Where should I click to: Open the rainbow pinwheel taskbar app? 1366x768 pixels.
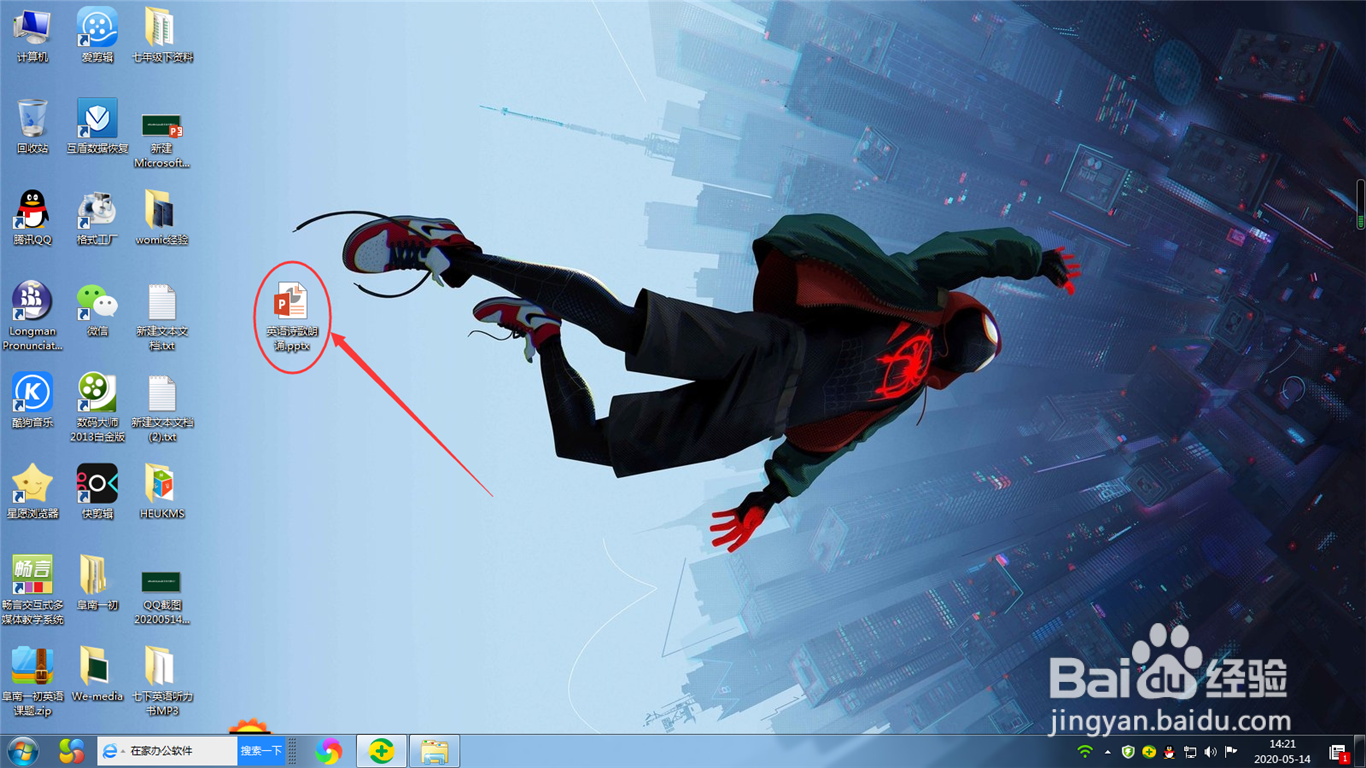click(x=328, y=751)
